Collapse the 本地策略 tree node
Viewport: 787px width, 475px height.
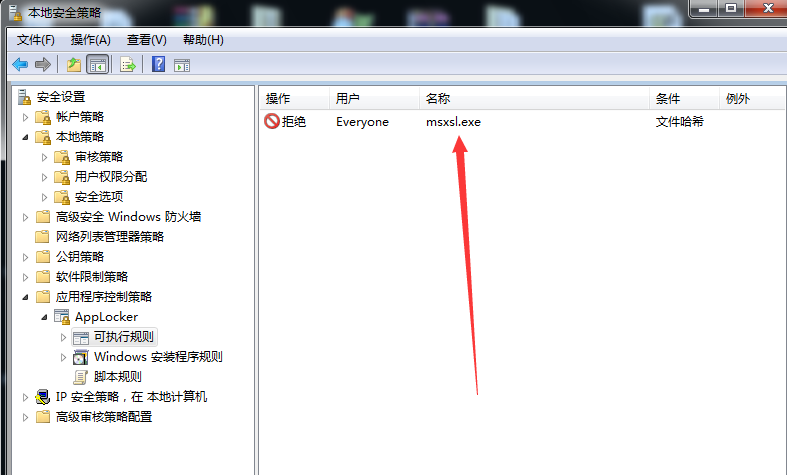25,137
